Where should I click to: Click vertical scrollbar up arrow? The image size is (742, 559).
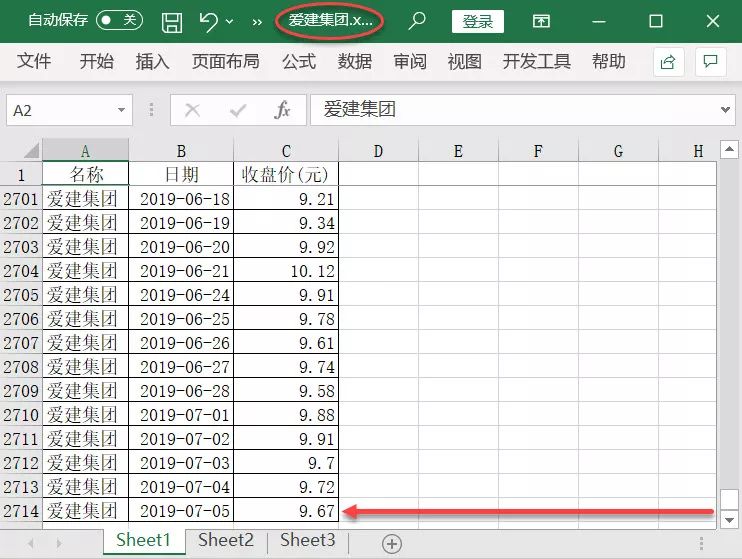point(729,150)
